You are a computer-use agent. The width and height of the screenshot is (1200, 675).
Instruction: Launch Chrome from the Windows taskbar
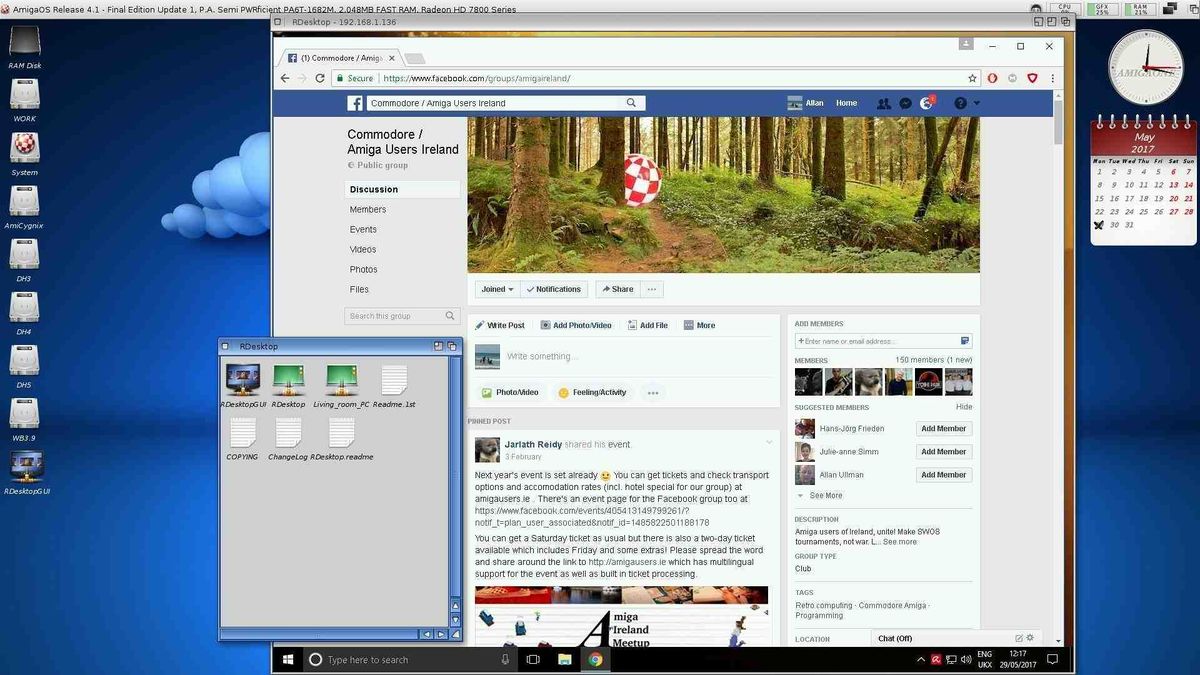coord(595,660)
